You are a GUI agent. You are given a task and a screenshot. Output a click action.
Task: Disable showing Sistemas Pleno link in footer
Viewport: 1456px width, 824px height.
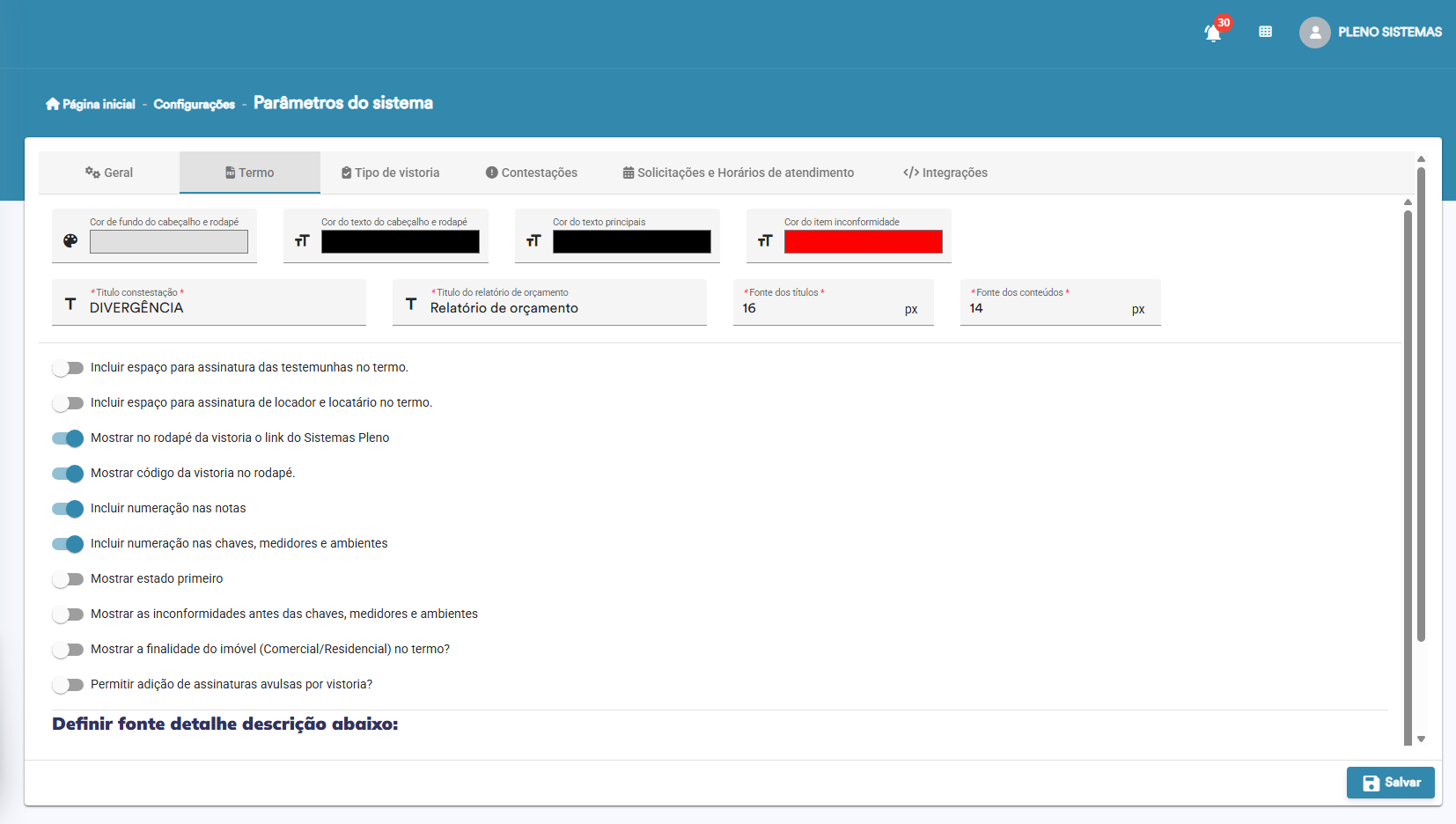[68, 438]
